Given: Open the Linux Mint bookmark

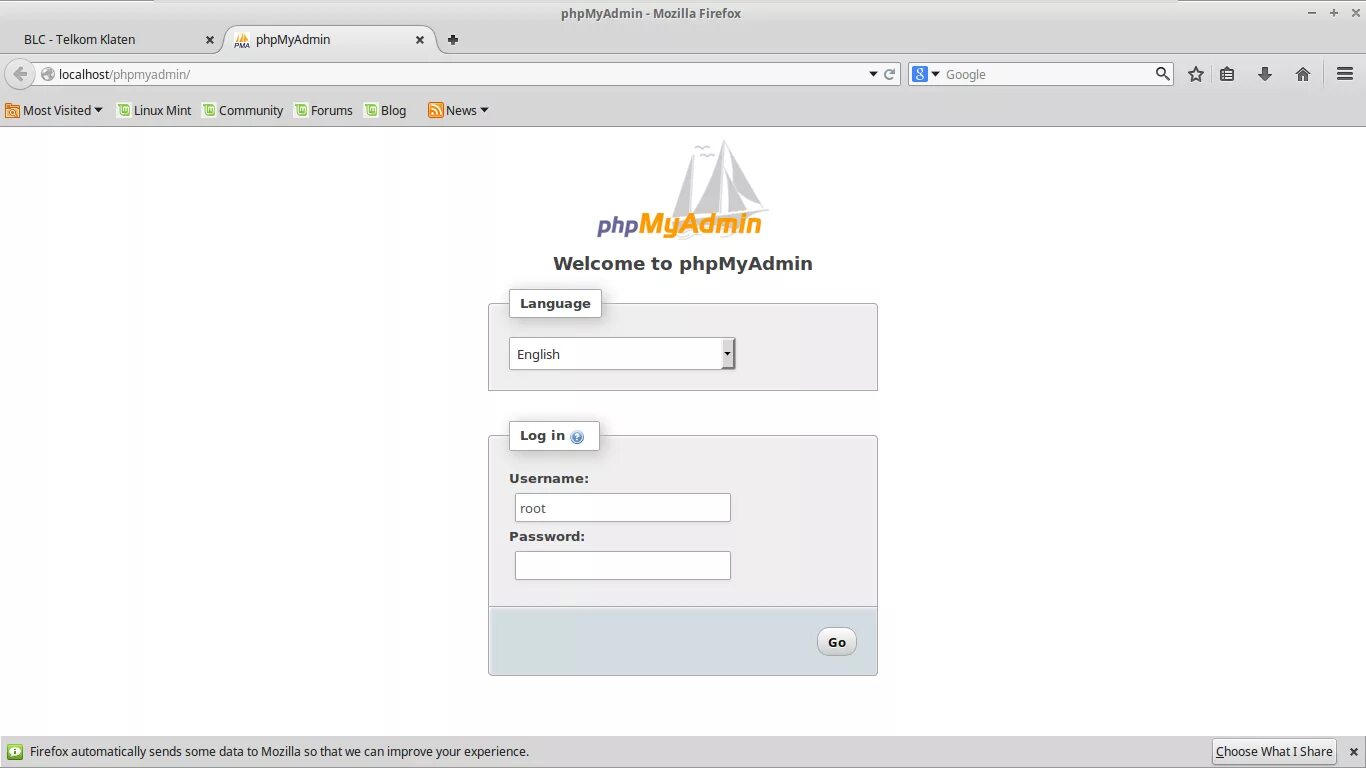Looking at the screenshot, I should tap(154, 110).
